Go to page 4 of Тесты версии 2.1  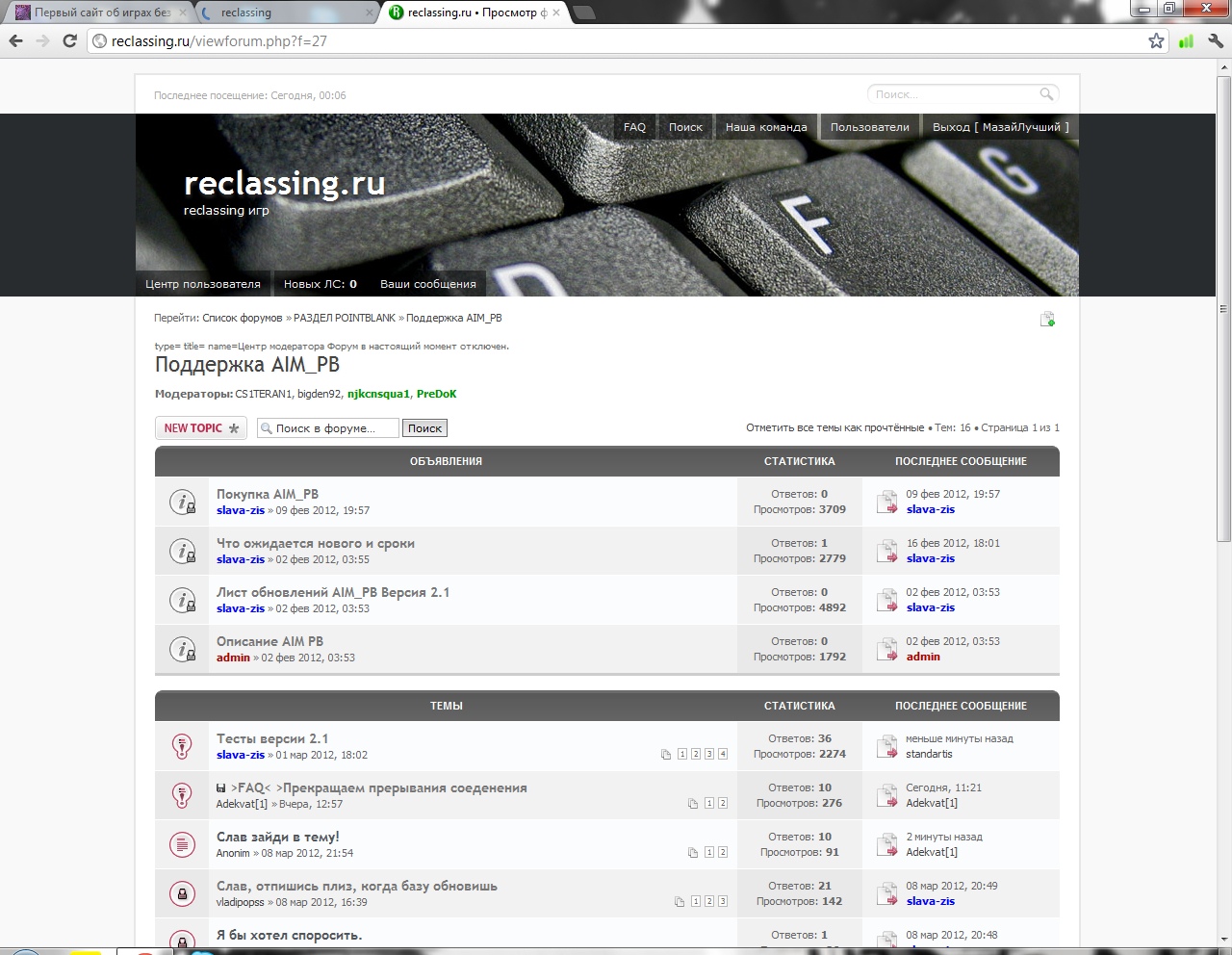[723, 754]
